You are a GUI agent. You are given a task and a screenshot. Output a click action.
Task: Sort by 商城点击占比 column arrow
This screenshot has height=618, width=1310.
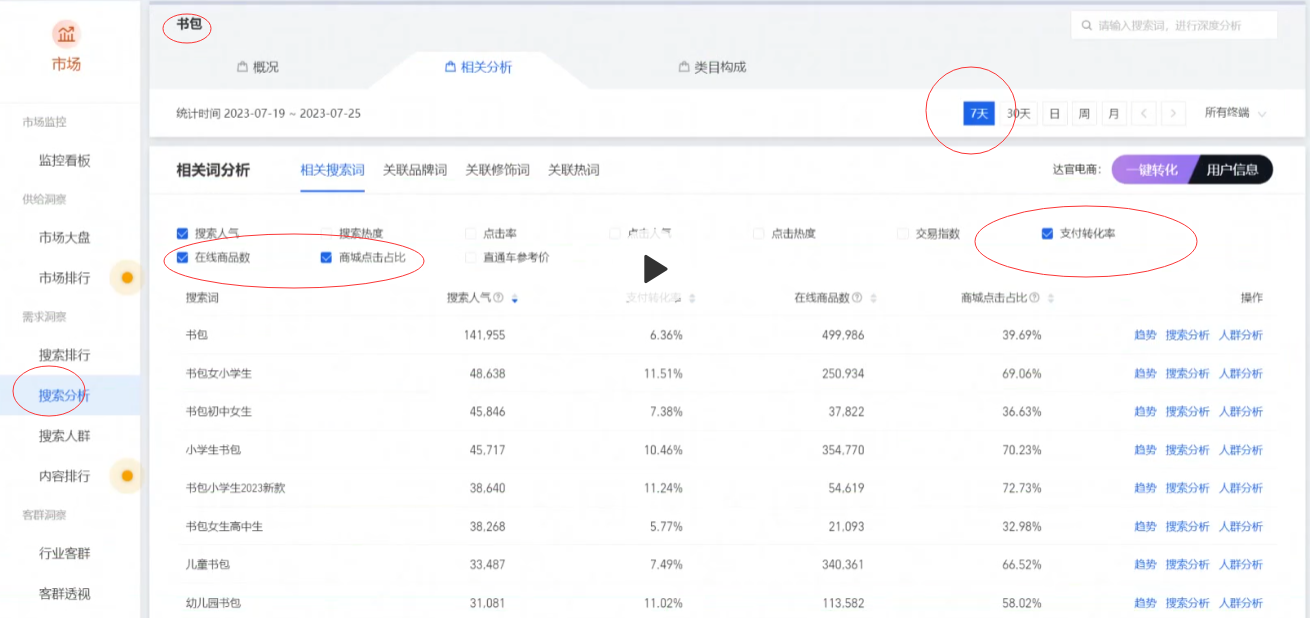coord(1050,298)
